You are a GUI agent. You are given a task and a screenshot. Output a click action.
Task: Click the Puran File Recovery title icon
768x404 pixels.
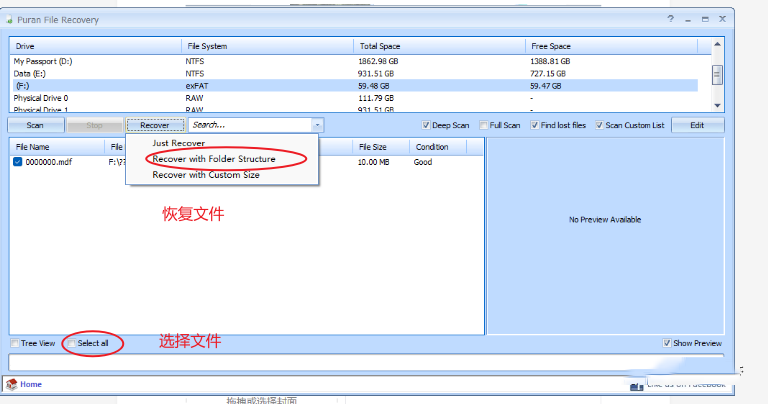tap(9, 20)
